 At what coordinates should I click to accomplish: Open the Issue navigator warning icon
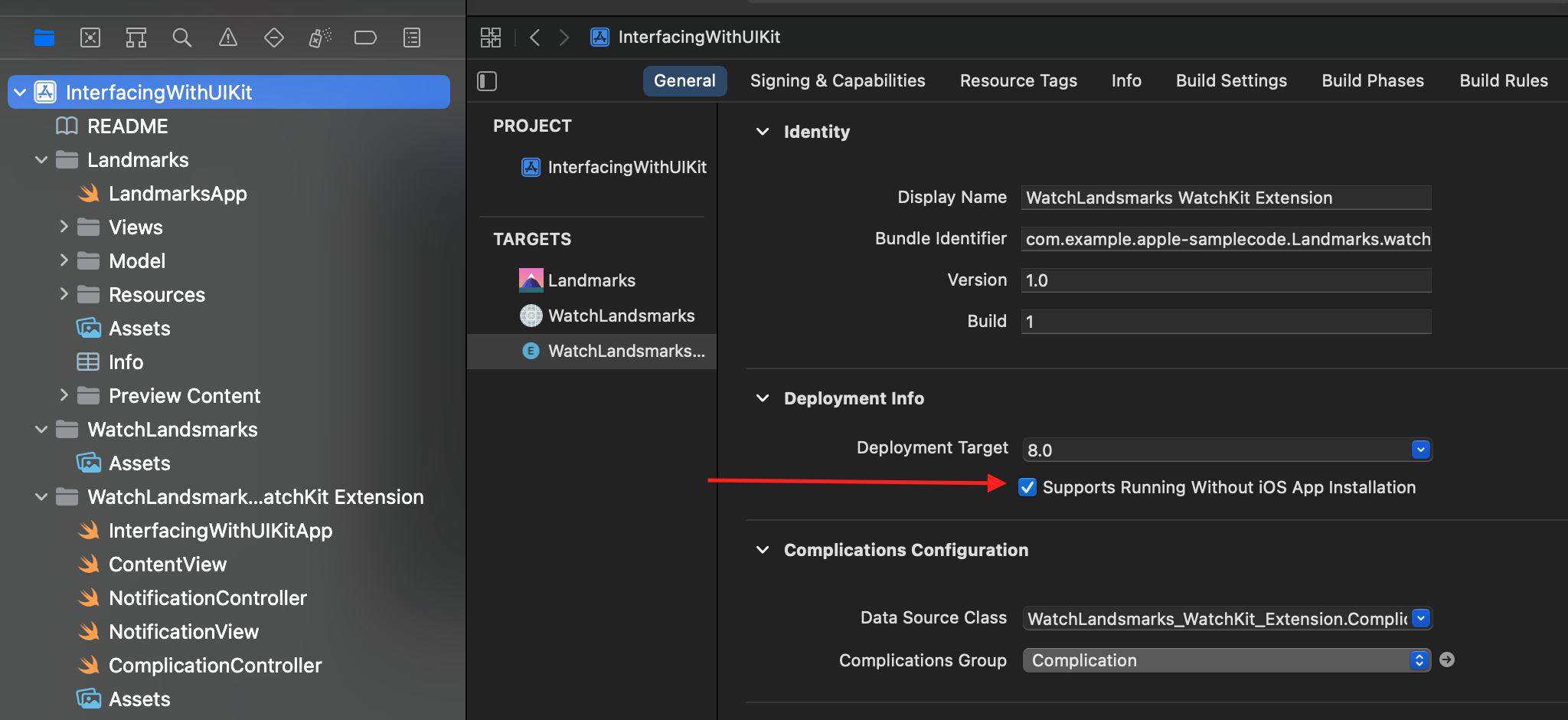coord(228,38)
